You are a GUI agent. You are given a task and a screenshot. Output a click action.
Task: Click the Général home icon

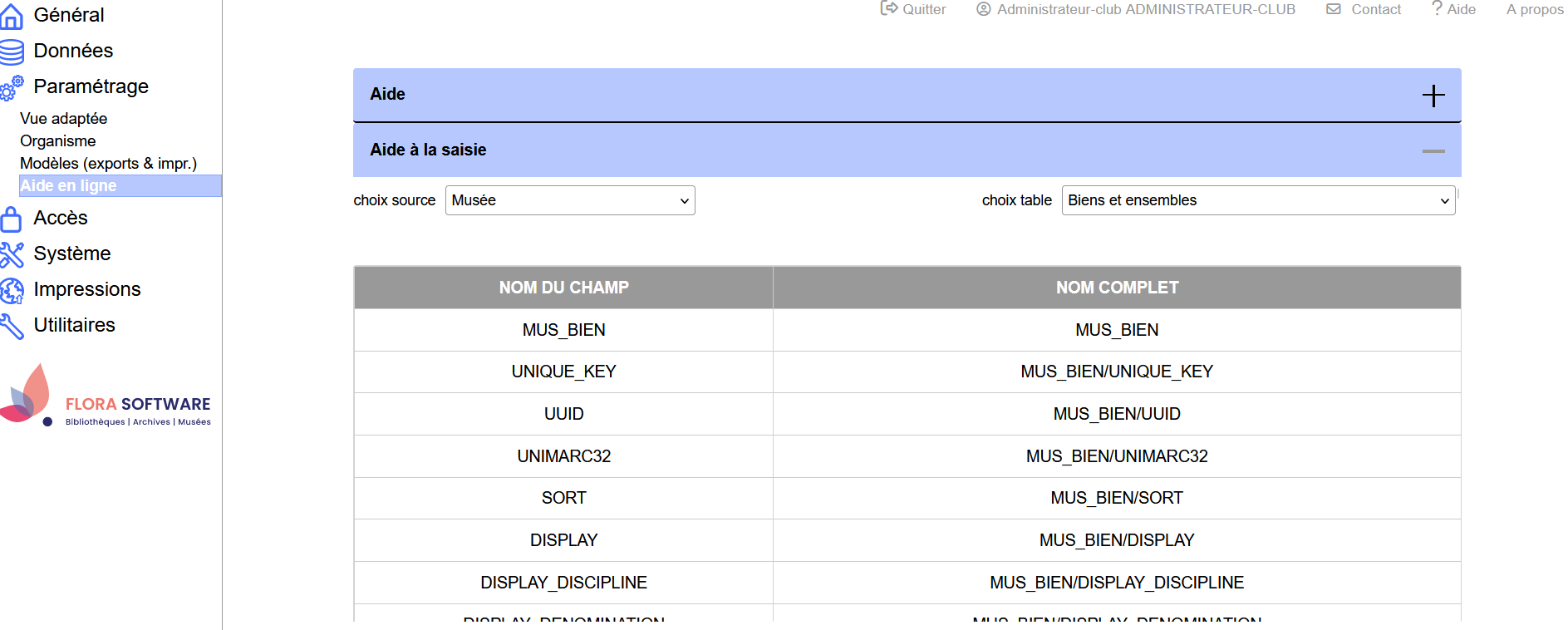coord(12,16)
